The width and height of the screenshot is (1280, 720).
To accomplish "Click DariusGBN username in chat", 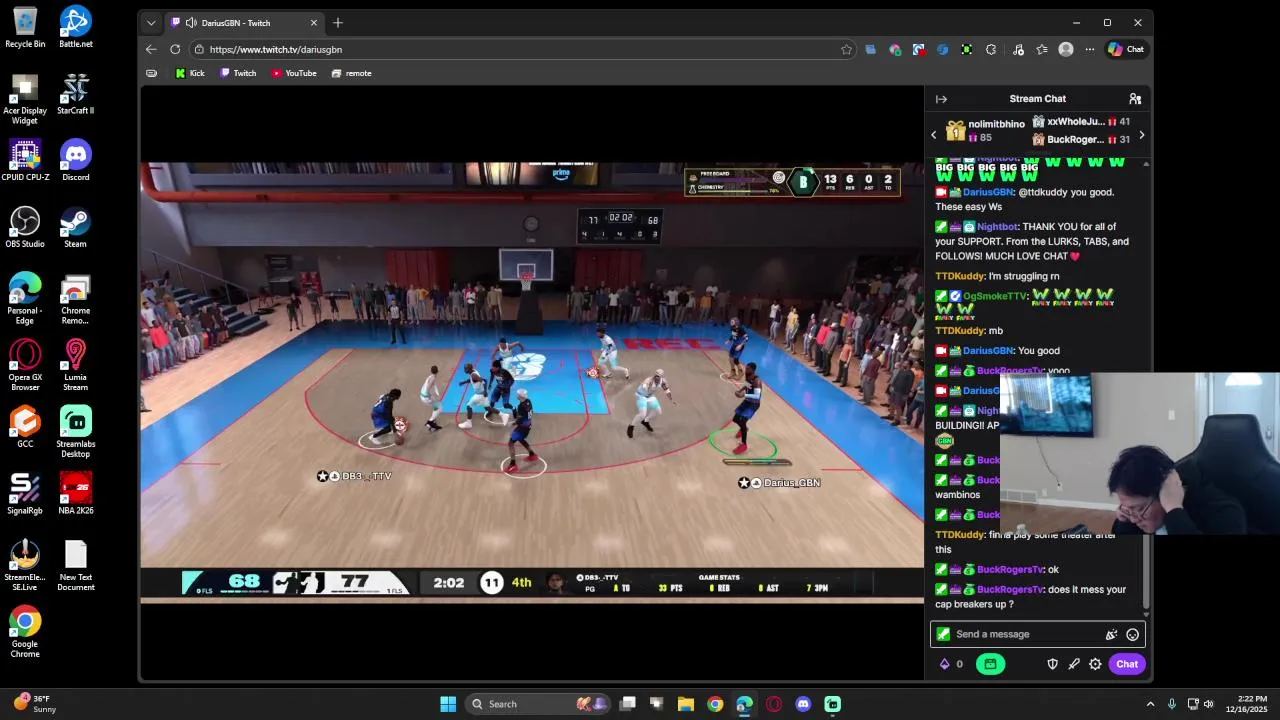I will tap(987, 192).
